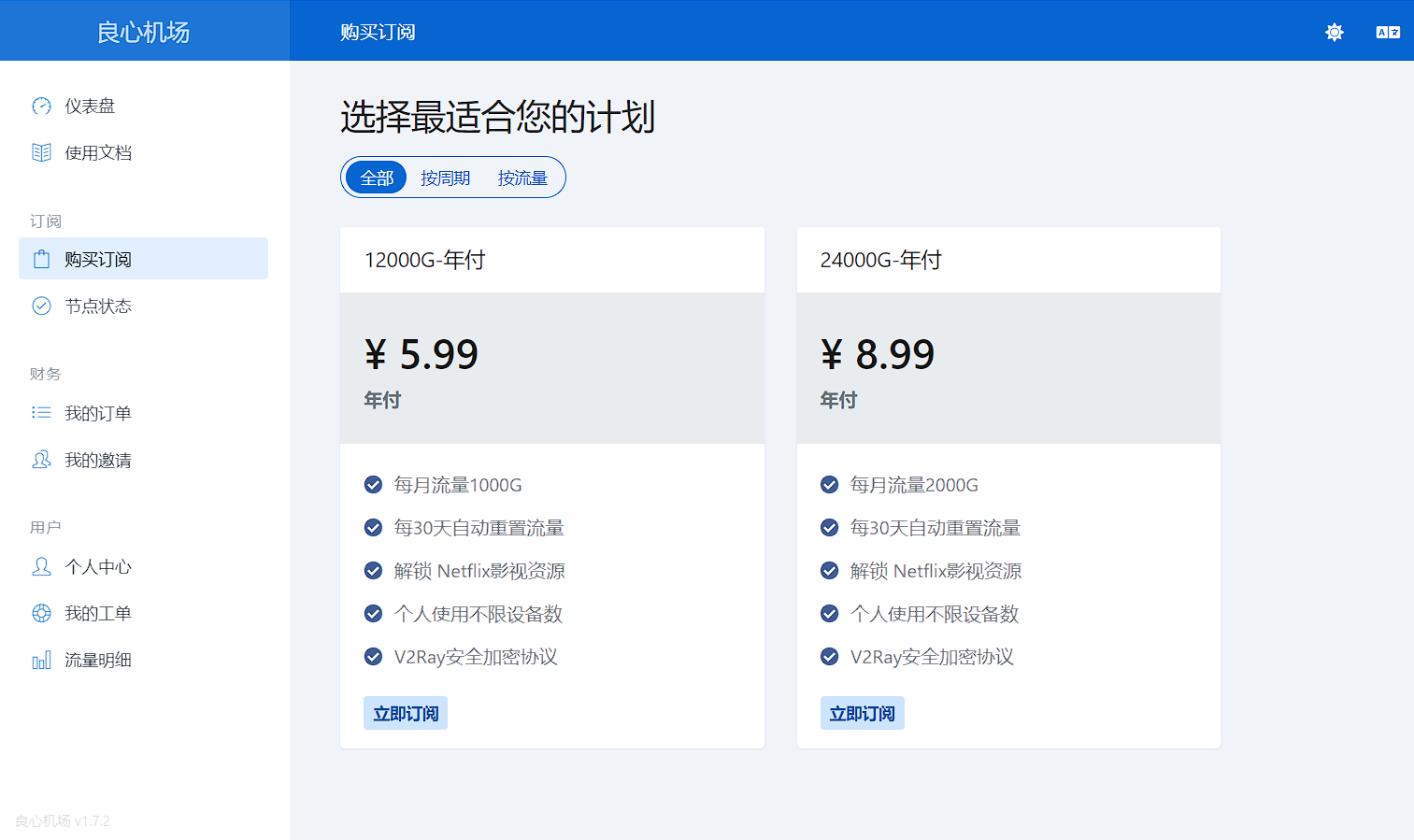Image resolution: width=1414 pixels, height=840 pixels.
Task: Click the 我的订单 list icon
Action: click(41, 413)
